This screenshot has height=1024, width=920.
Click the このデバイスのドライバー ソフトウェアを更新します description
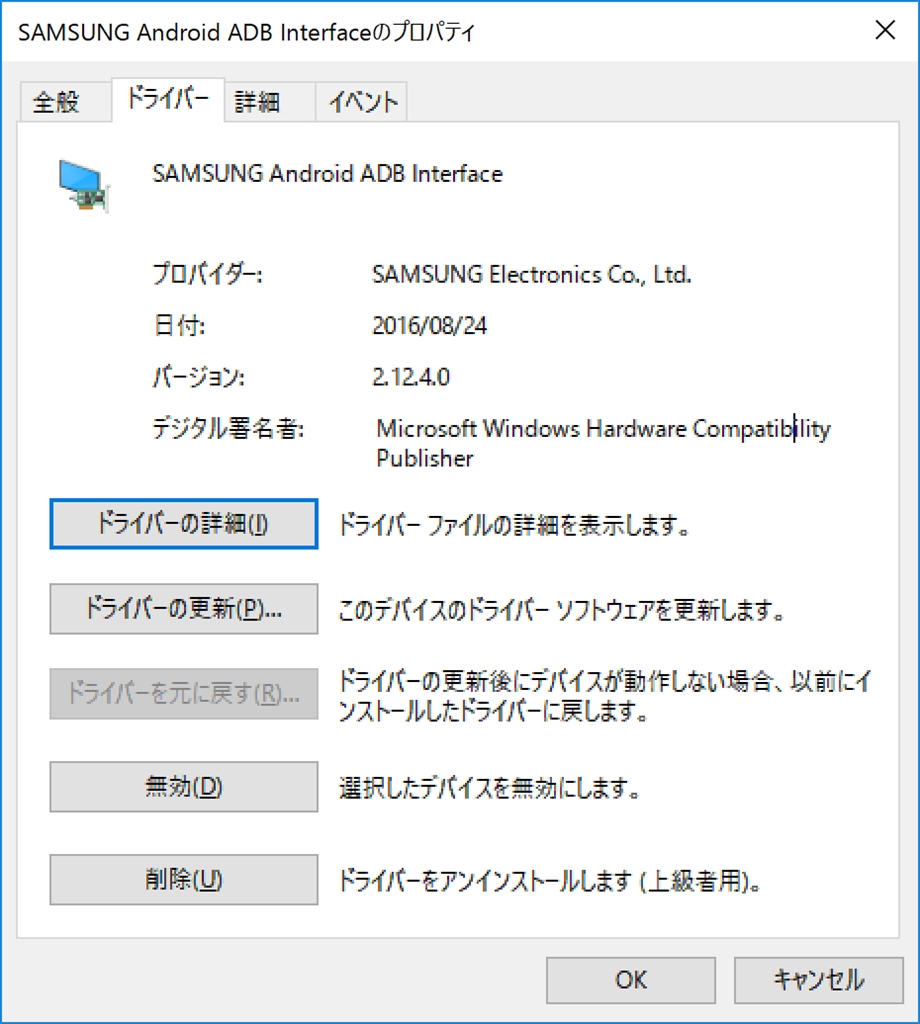pos(561,611)
